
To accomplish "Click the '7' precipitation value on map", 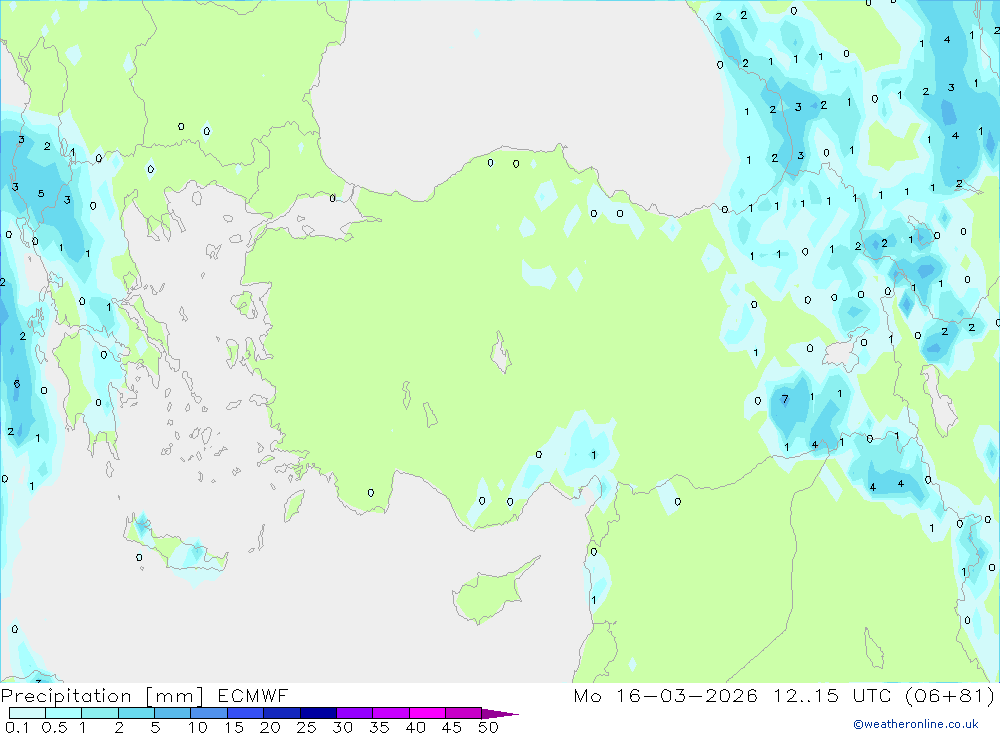I will click(785, 399).
